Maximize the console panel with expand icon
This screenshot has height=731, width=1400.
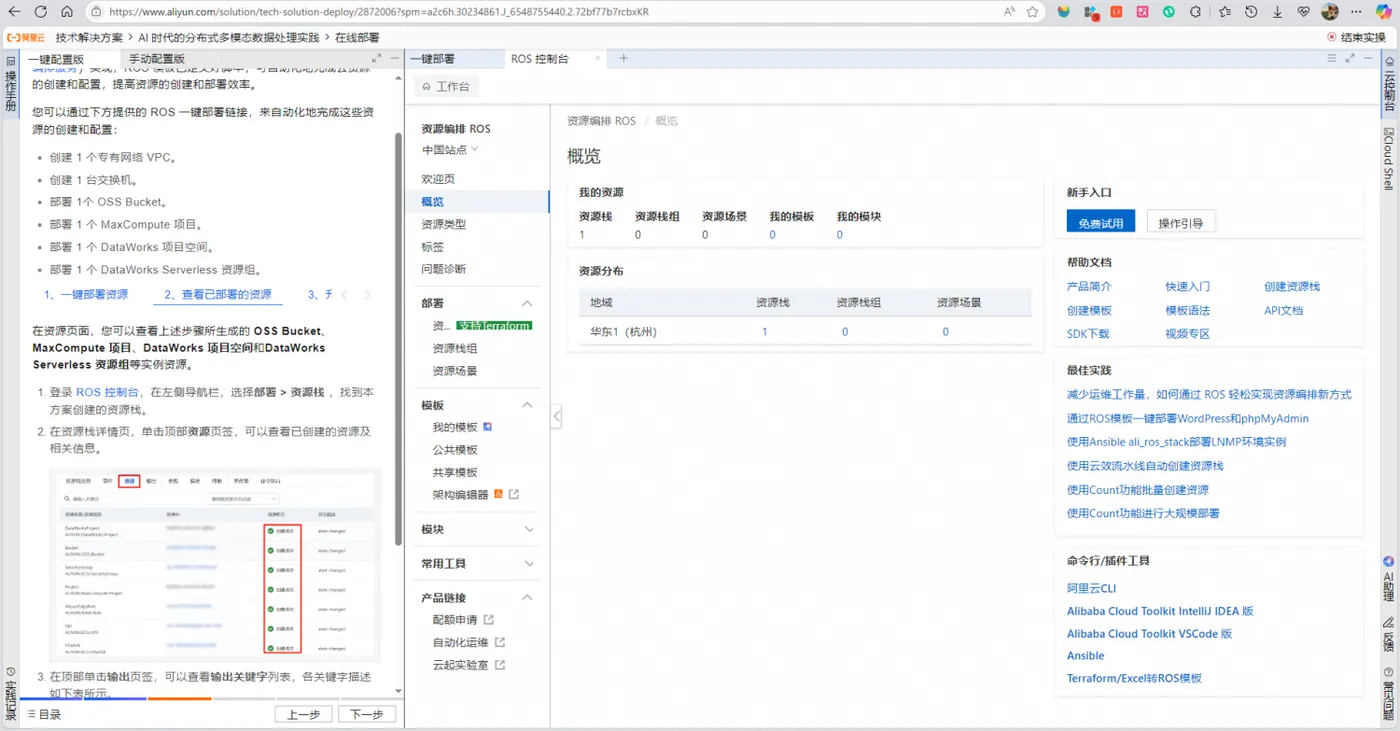(x=1350, y=59)
